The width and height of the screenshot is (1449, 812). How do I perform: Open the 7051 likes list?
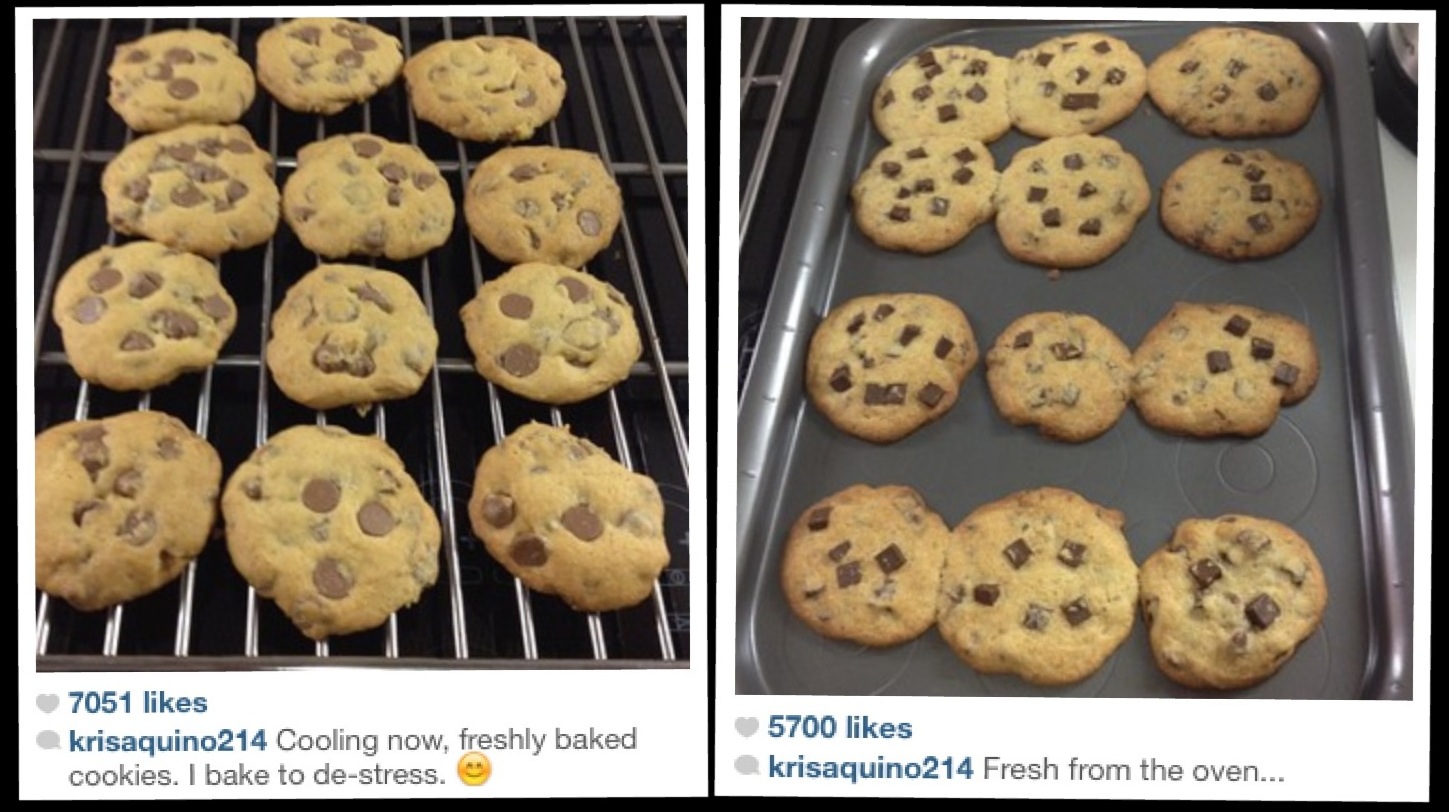tap(138, 703)
